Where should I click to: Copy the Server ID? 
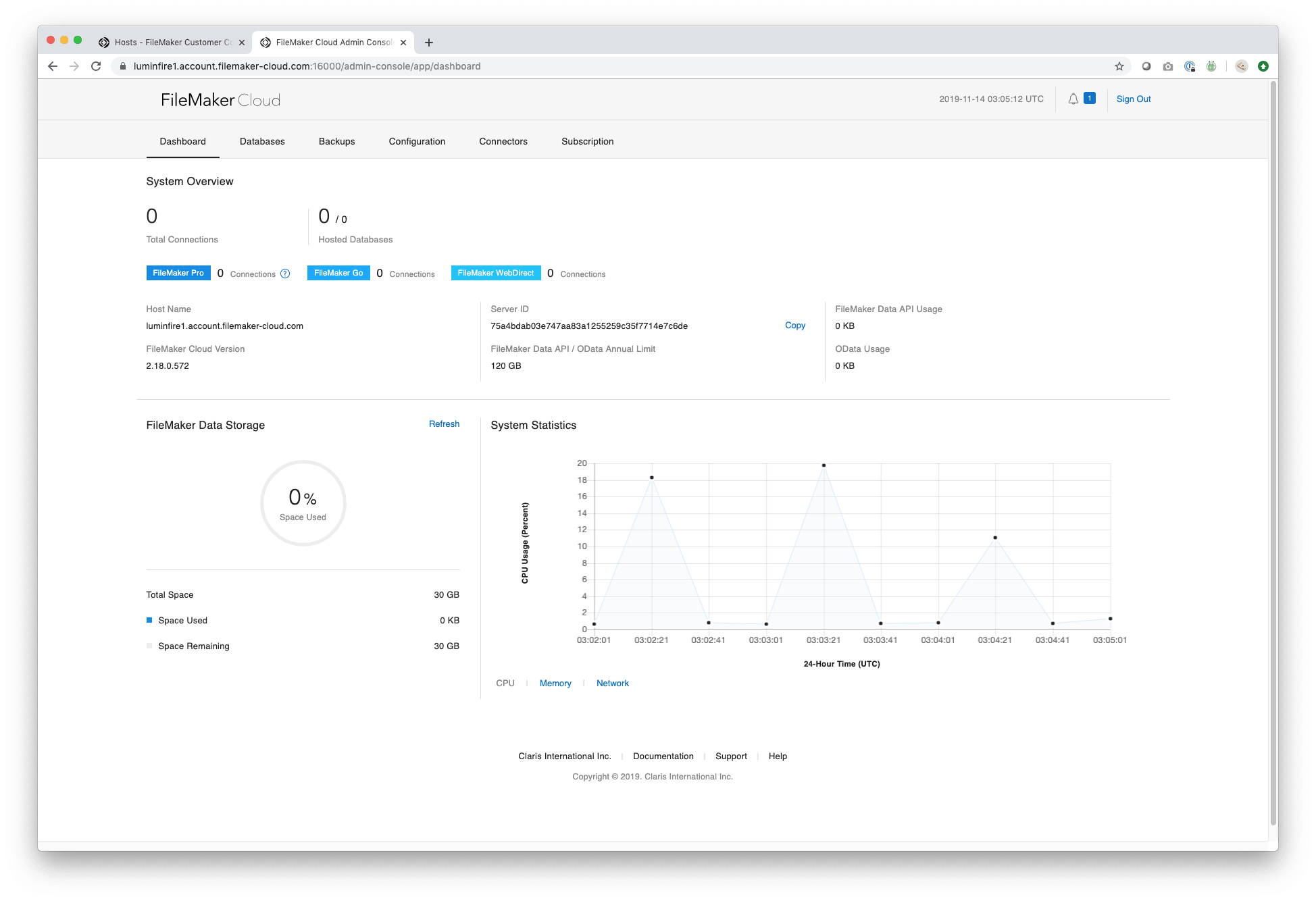coord(794,326)
